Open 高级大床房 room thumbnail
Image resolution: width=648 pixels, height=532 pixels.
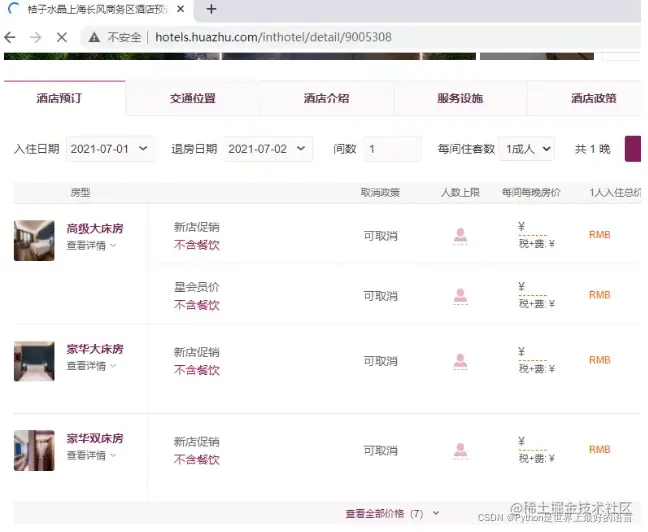pos(34,241)
